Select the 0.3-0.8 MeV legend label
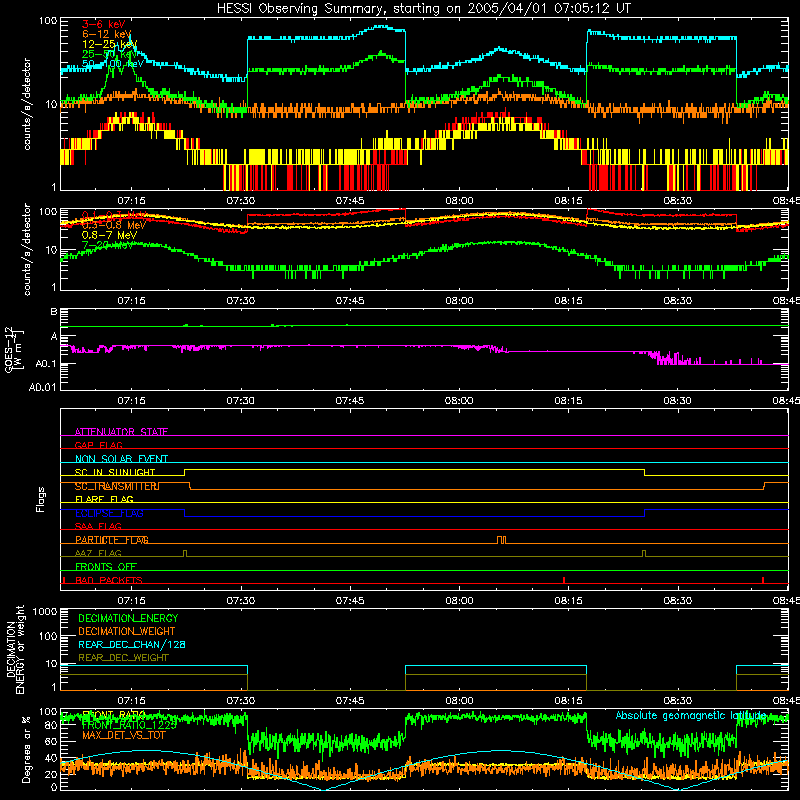 114,225
